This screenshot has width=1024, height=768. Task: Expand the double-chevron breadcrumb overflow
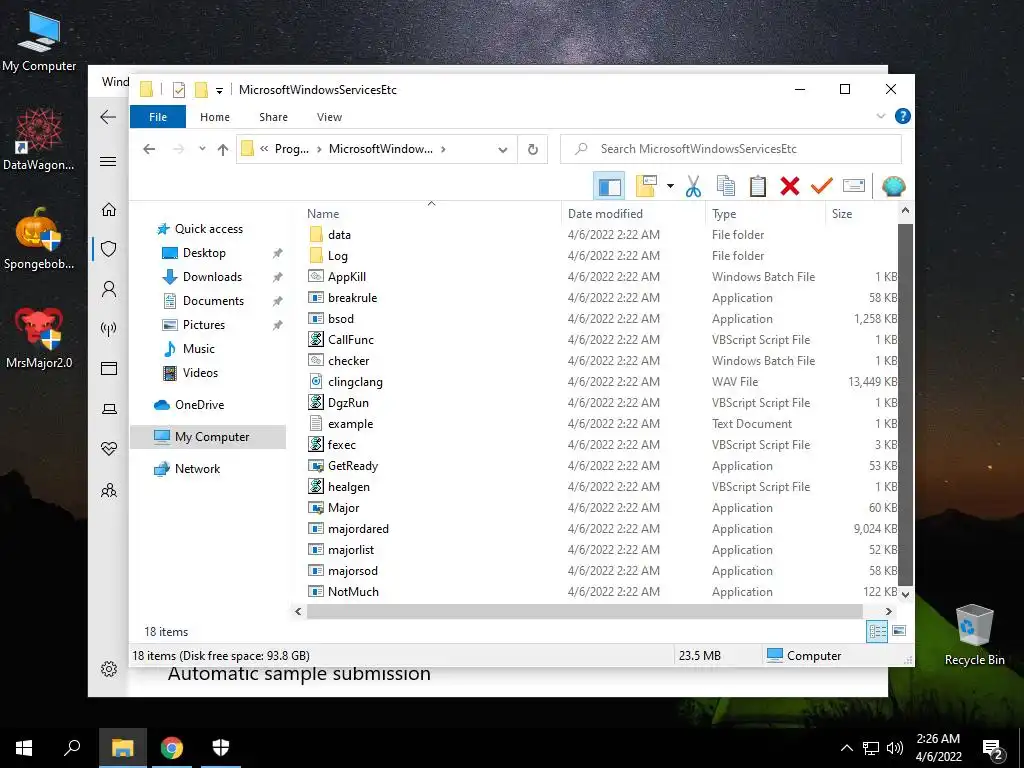click(264, 149)
